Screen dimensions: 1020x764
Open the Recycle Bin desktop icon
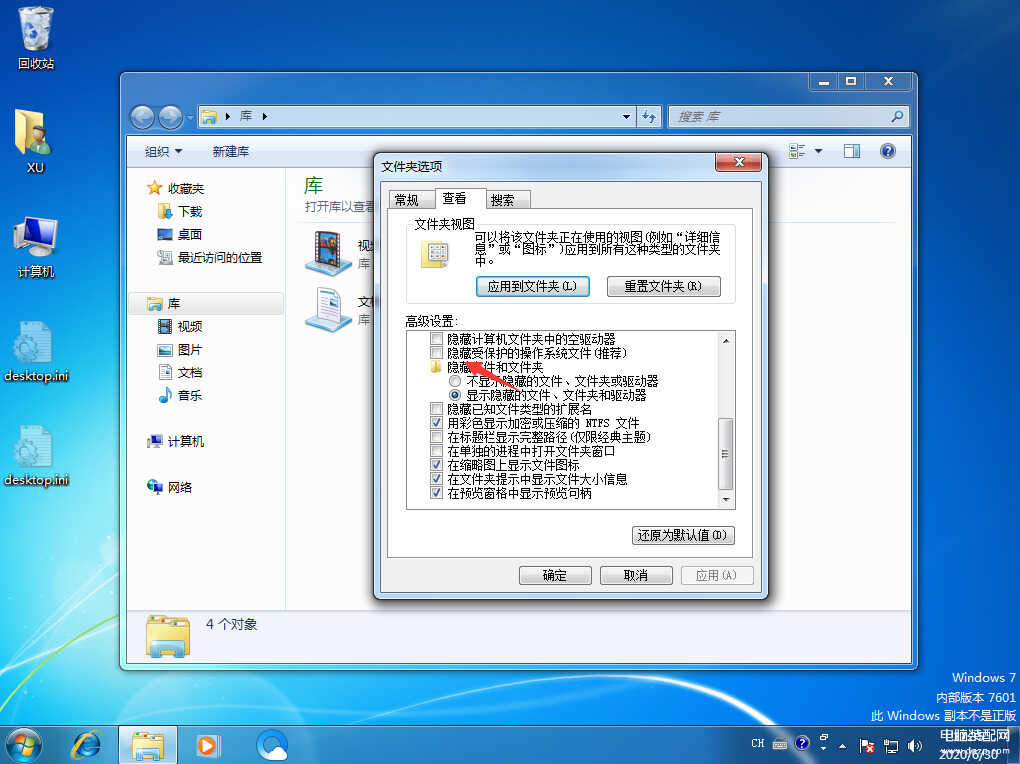point(36,38)
